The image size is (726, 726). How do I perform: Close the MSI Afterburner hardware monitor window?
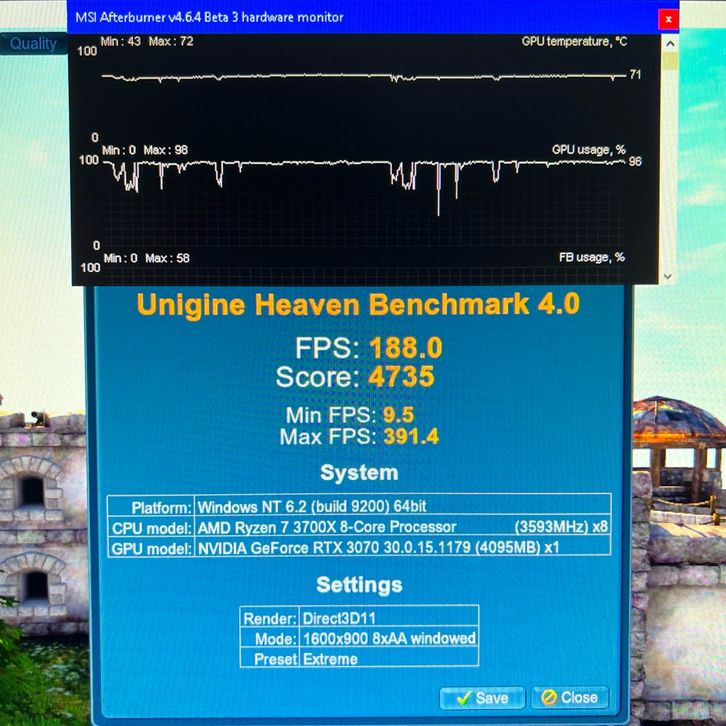click(667, 18)
